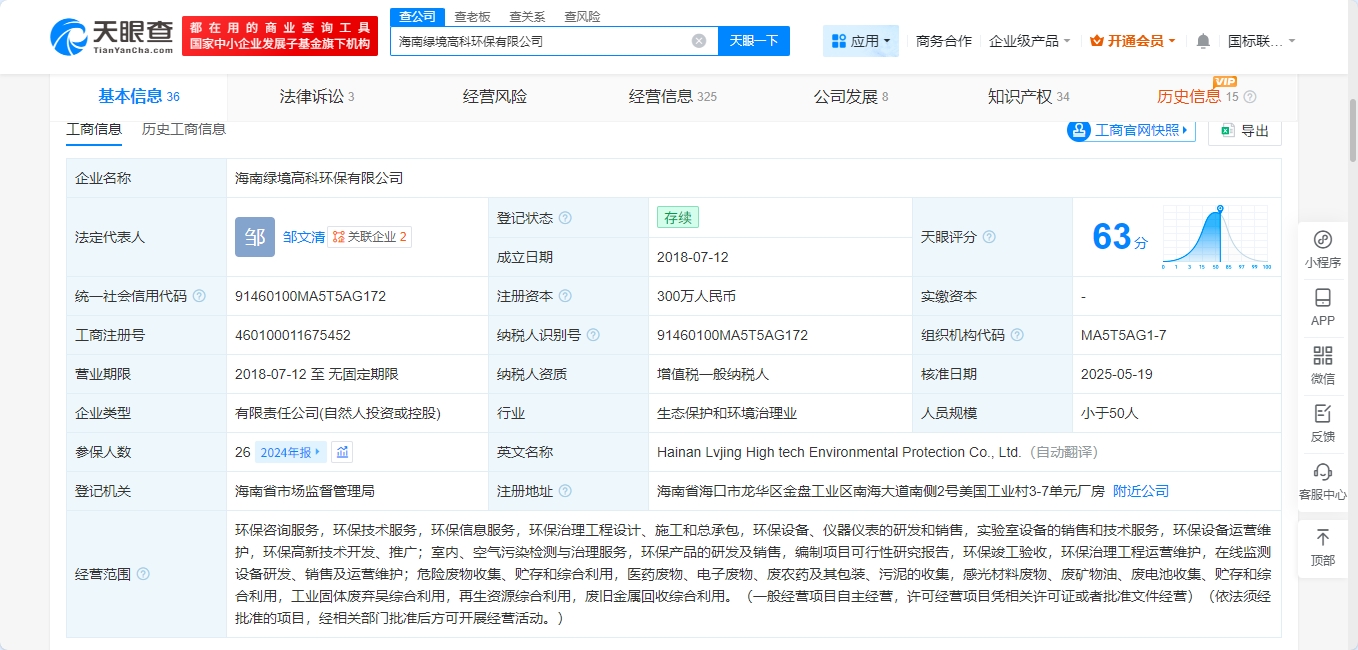Image resolution: width=1358 pixels, height=650 pixels.
Task: Click the 天眼一下 search button
Action: tap(753, 41)
